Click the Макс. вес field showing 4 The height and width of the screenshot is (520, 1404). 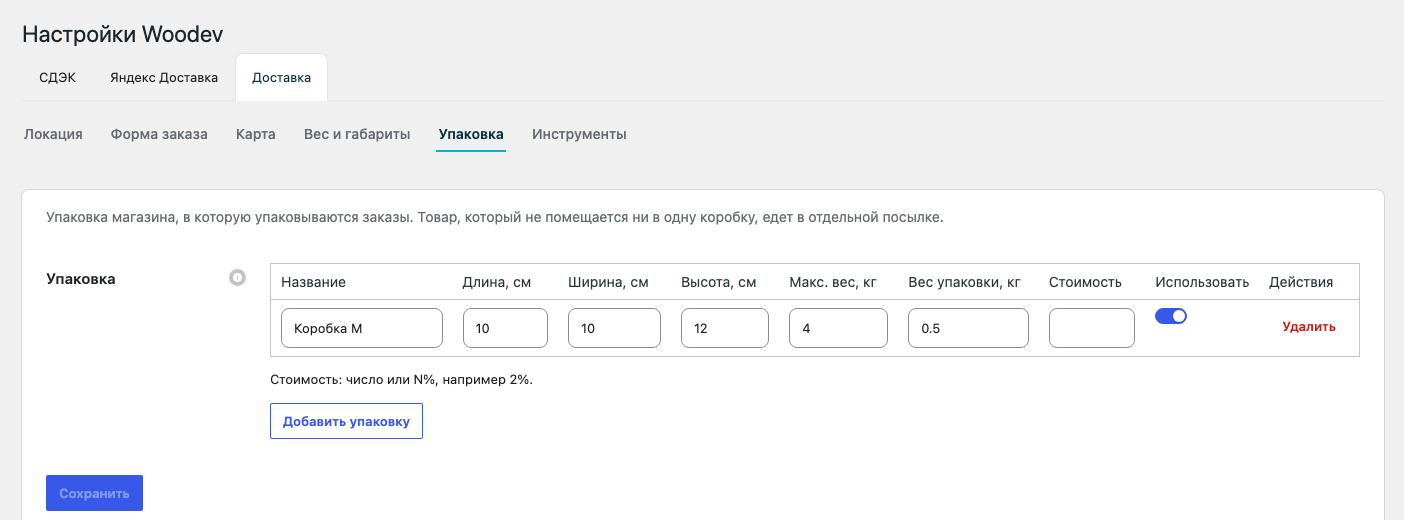(838, 328)
